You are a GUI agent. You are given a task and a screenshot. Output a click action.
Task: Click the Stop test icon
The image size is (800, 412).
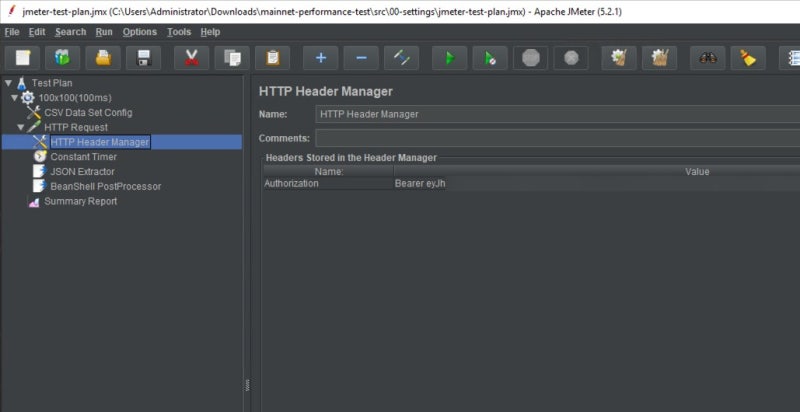(531, 58)
